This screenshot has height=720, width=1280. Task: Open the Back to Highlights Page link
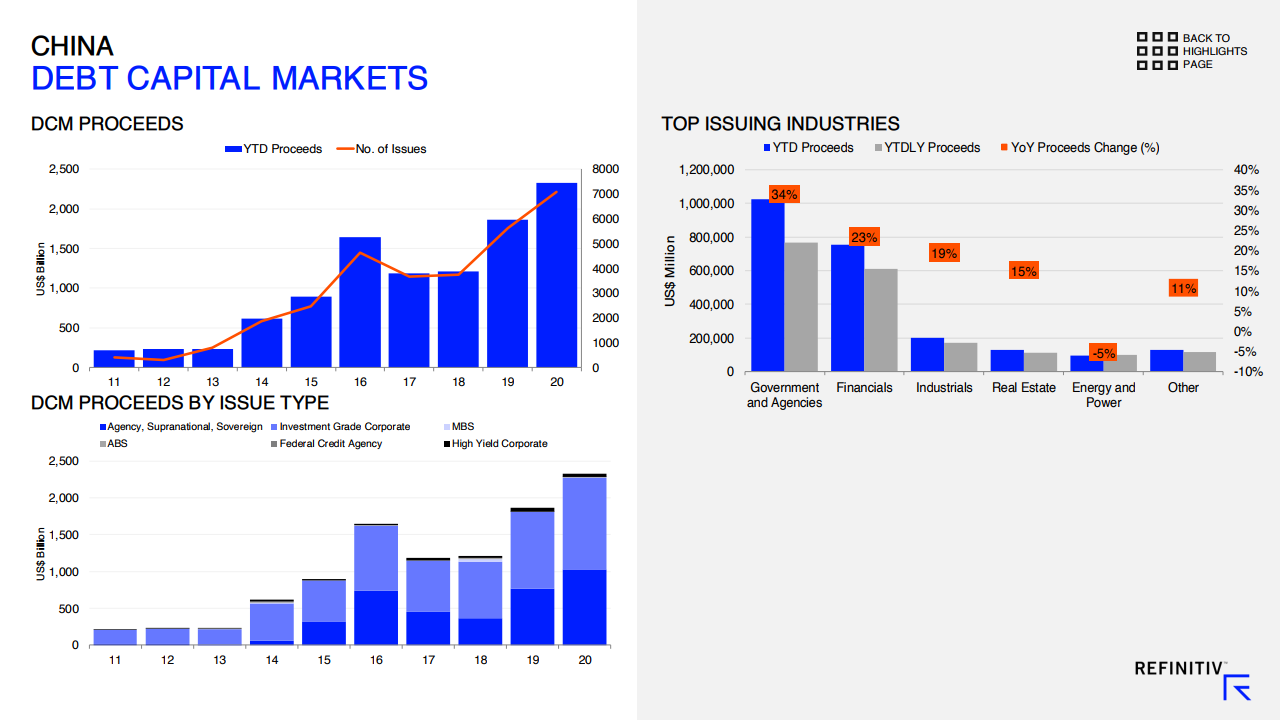(1214, 51)
